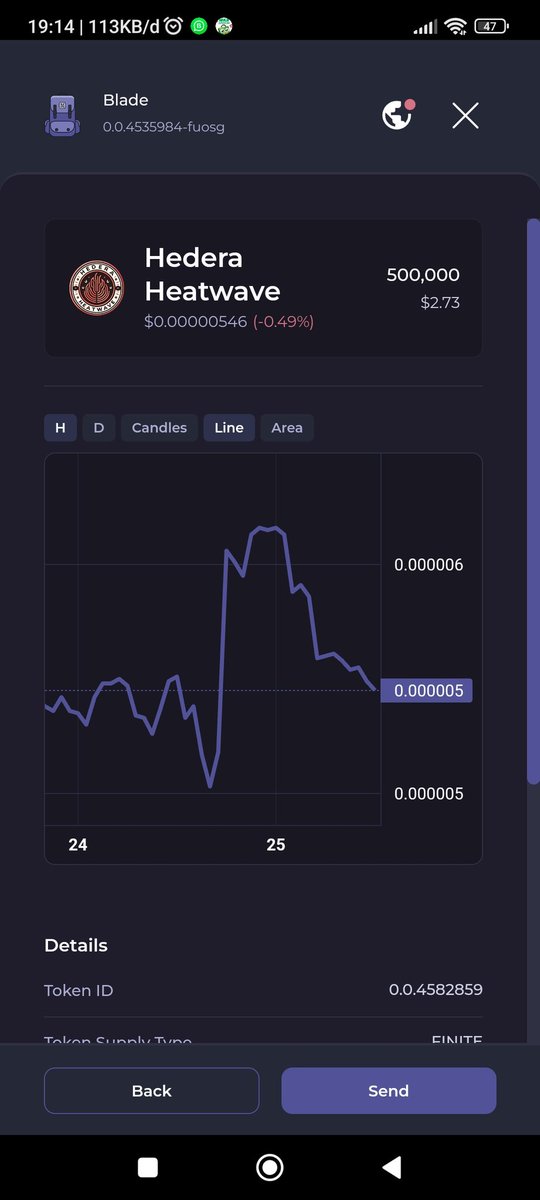Tap the $2.73 balance value
The width and height of the screenshot is (540, 1200).
point(440,302)
